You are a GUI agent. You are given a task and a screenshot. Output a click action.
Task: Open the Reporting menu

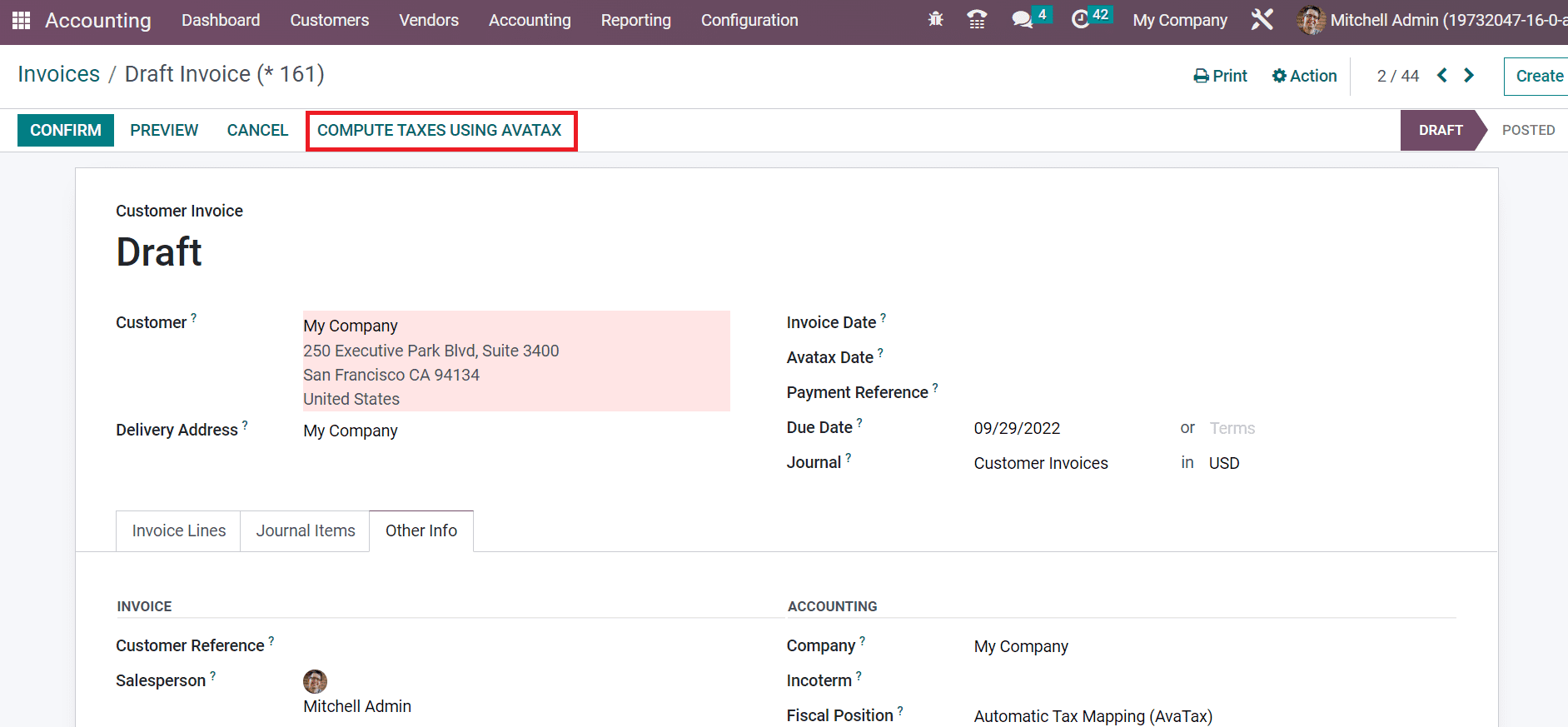635,20
